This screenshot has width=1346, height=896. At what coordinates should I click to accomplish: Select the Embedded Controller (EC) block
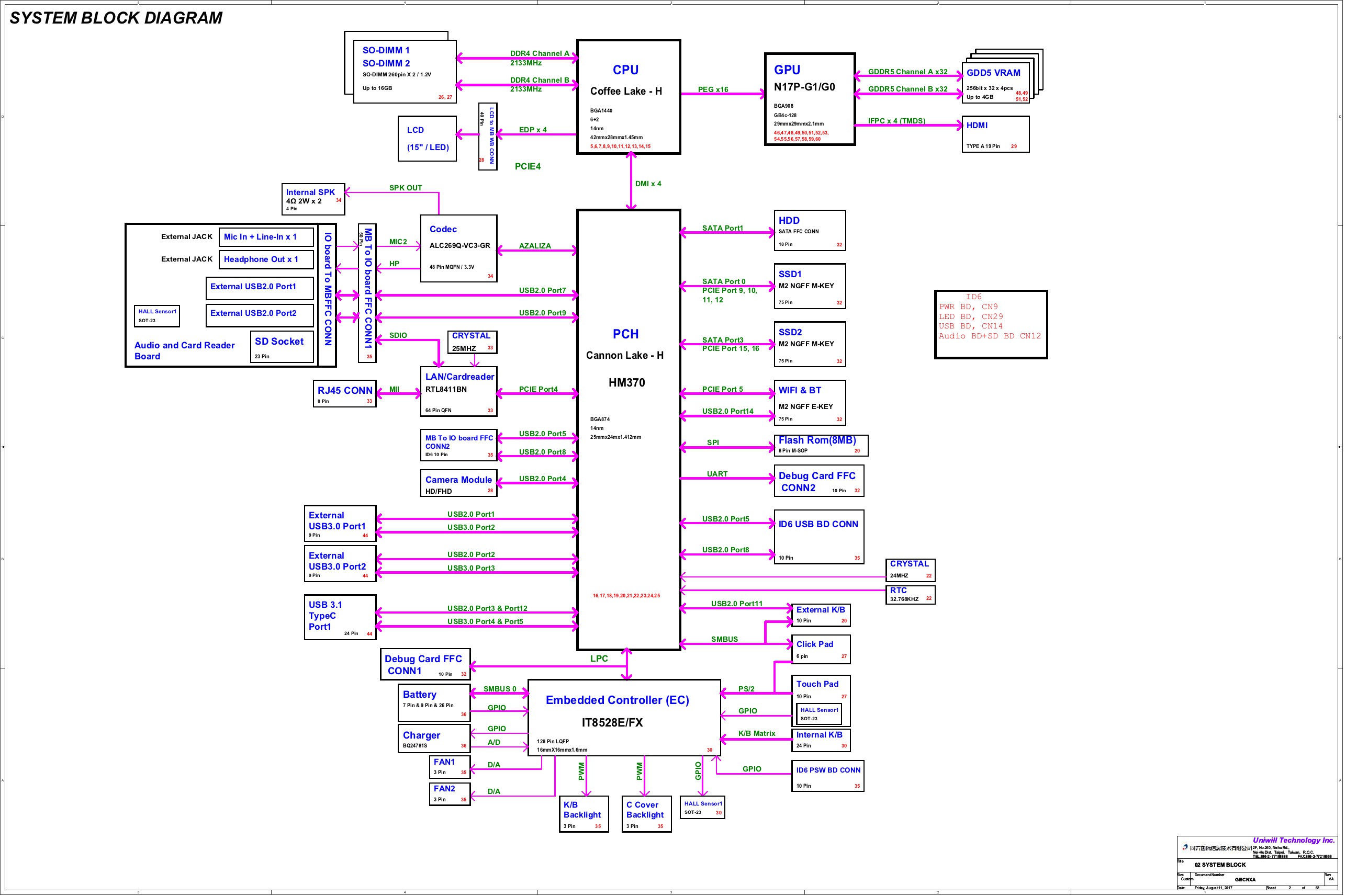[x=624, y=717]
